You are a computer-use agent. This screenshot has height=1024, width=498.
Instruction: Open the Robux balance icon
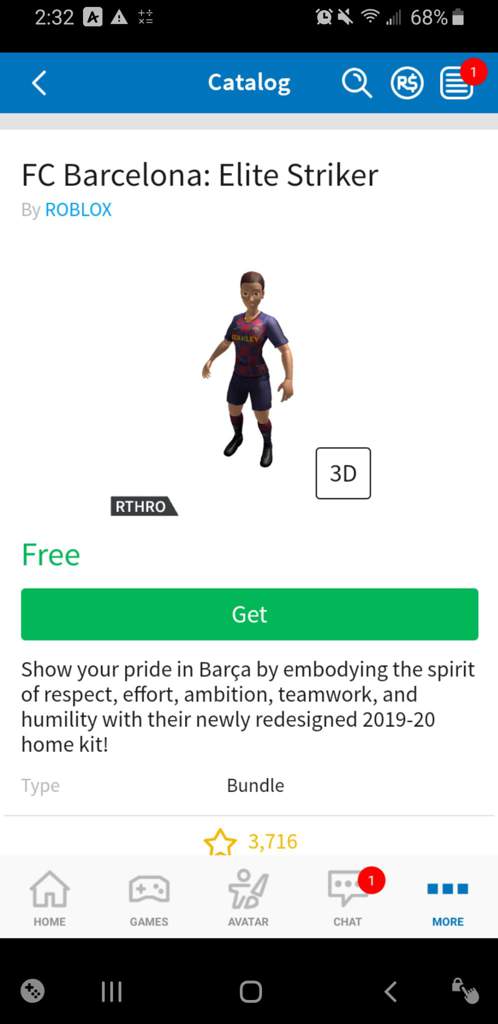[407, 83]
